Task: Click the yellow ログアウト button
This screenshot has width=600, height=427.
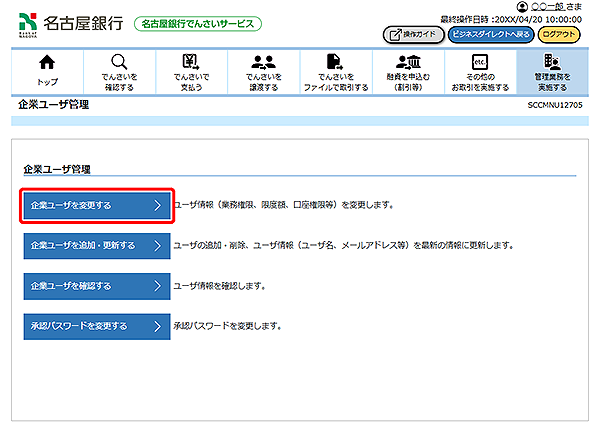Action: pos(560,33)
